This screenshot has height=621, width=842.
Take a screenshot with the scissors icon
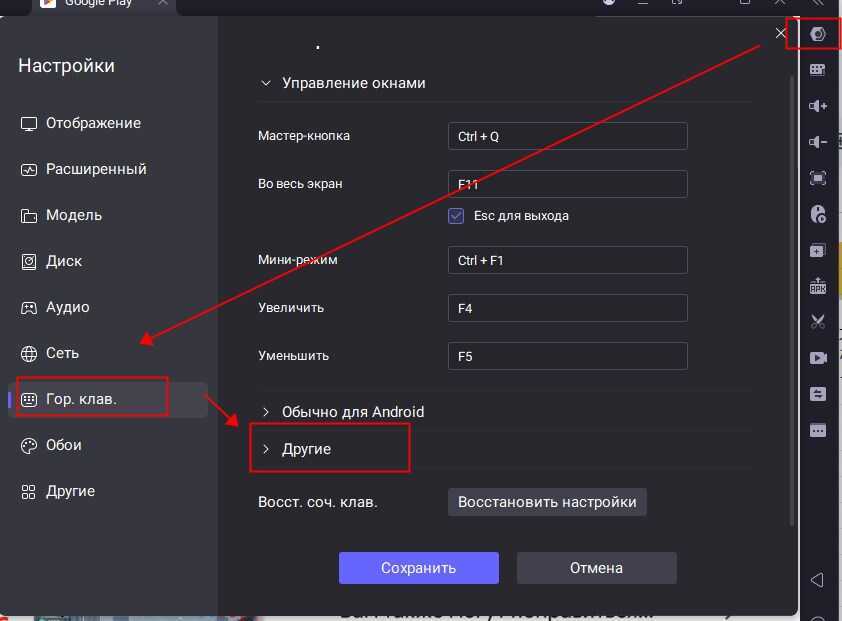pos(818,321)
